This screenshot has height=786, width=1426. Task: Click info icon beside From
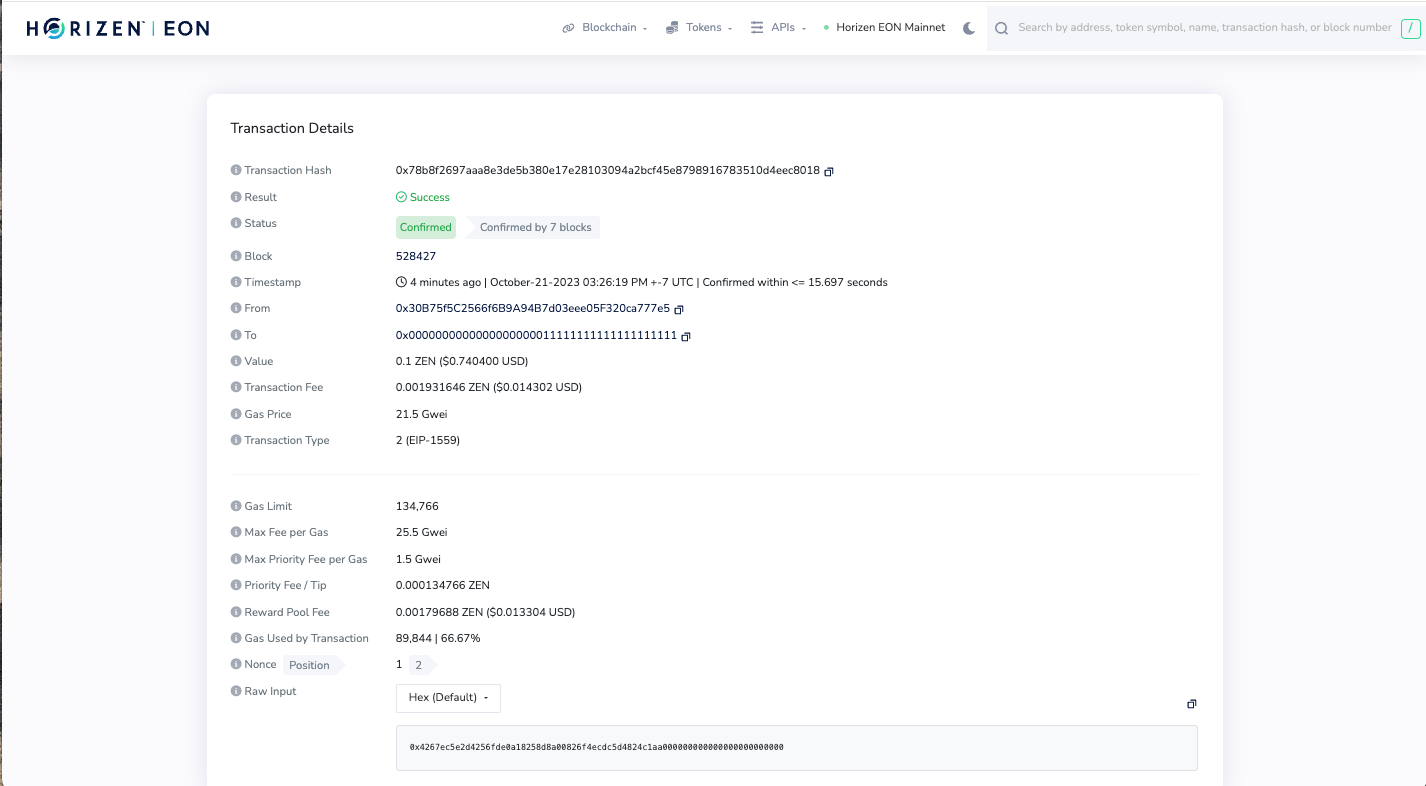point(236,308)
